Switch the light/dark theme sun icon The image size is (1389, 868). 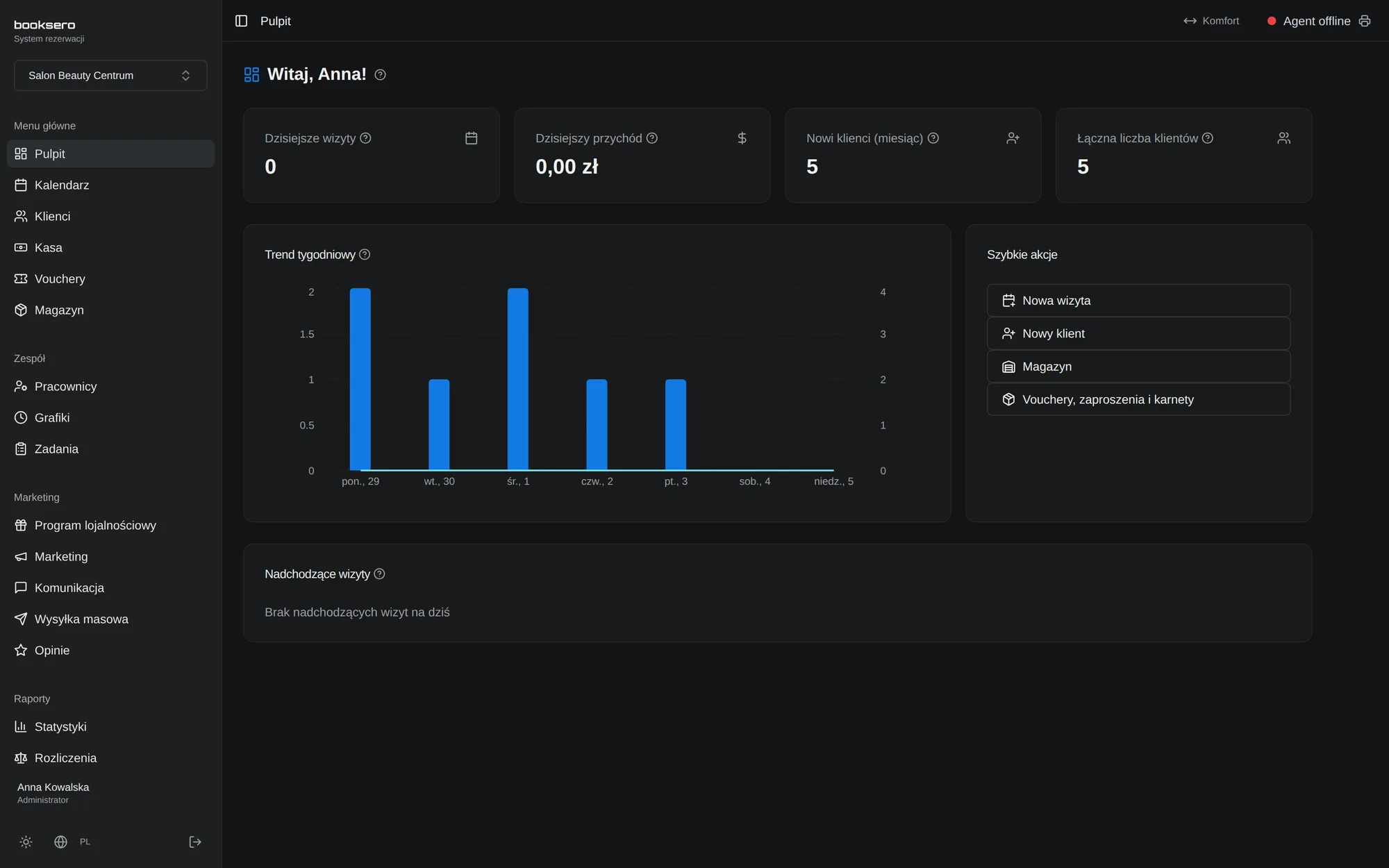(x=26, y=842)
